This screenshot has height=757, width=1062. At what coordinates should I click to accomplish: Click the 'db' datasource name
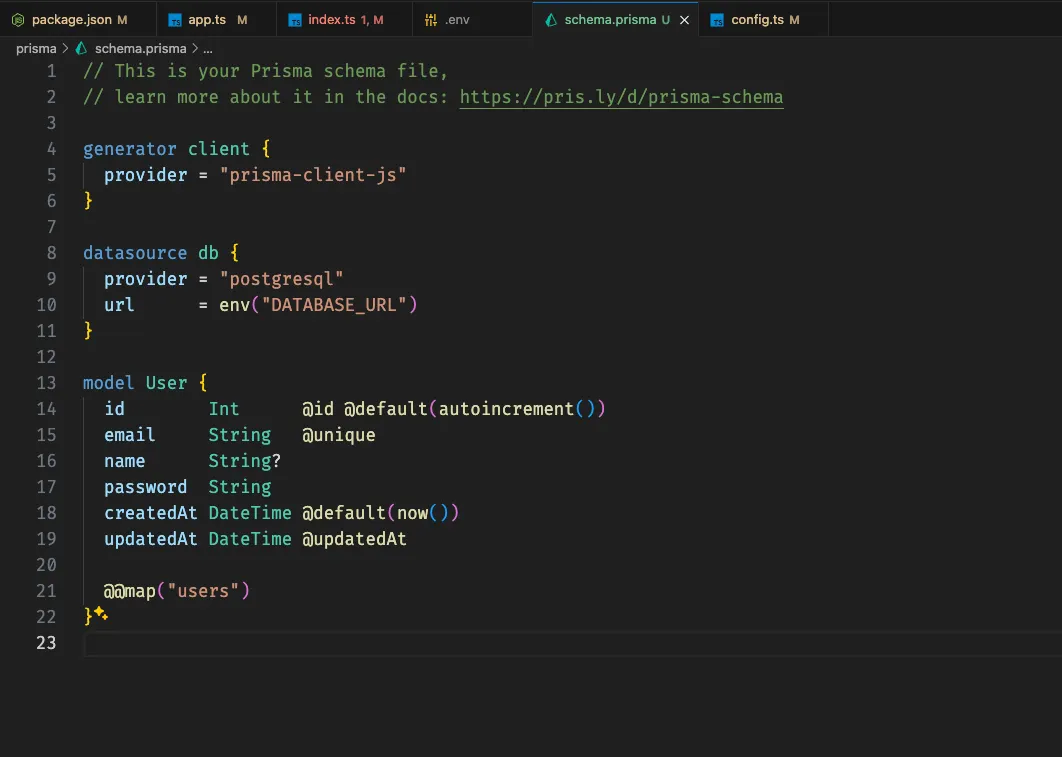208,253
